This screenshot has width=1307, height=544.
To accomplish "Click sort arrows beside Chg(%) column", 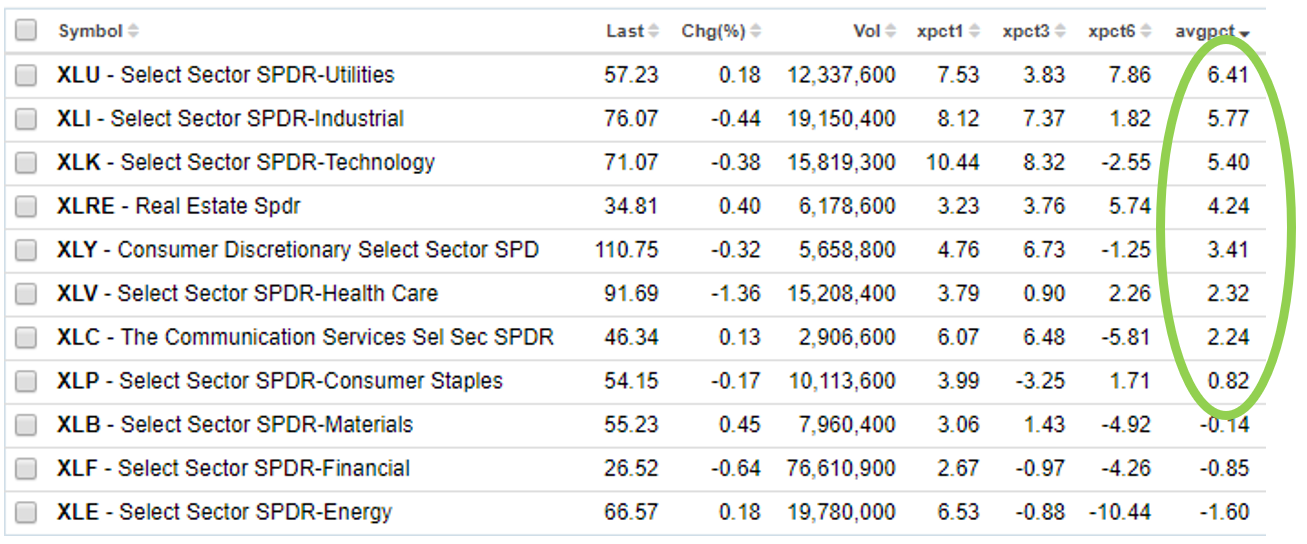I will [756, 32].
